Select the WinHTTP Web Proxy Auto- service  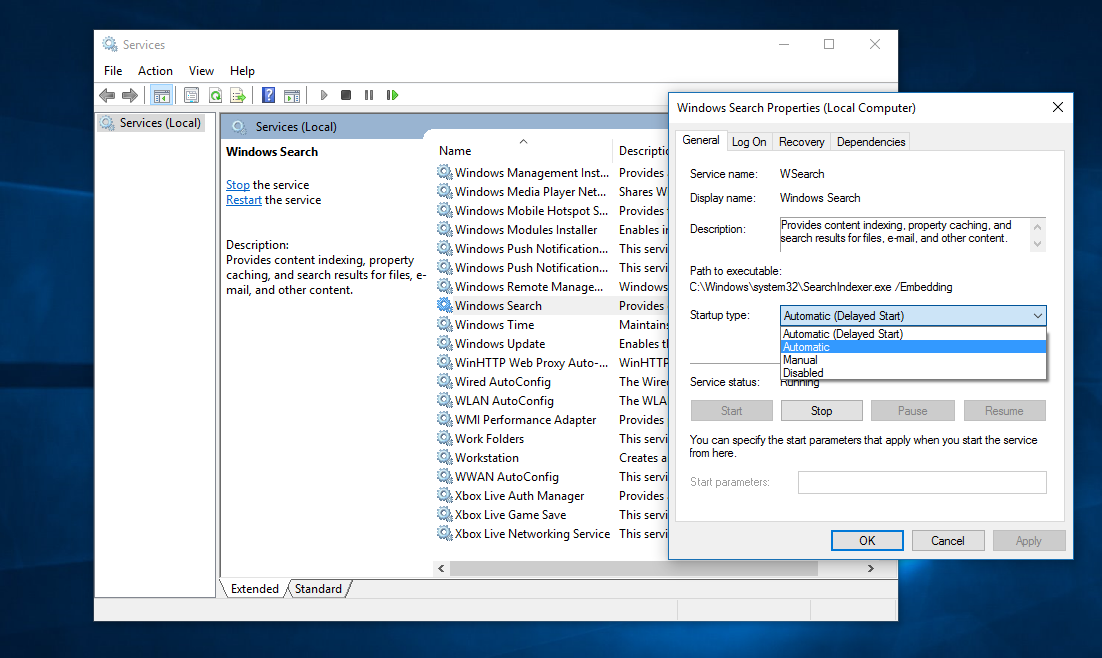[552, 363]
